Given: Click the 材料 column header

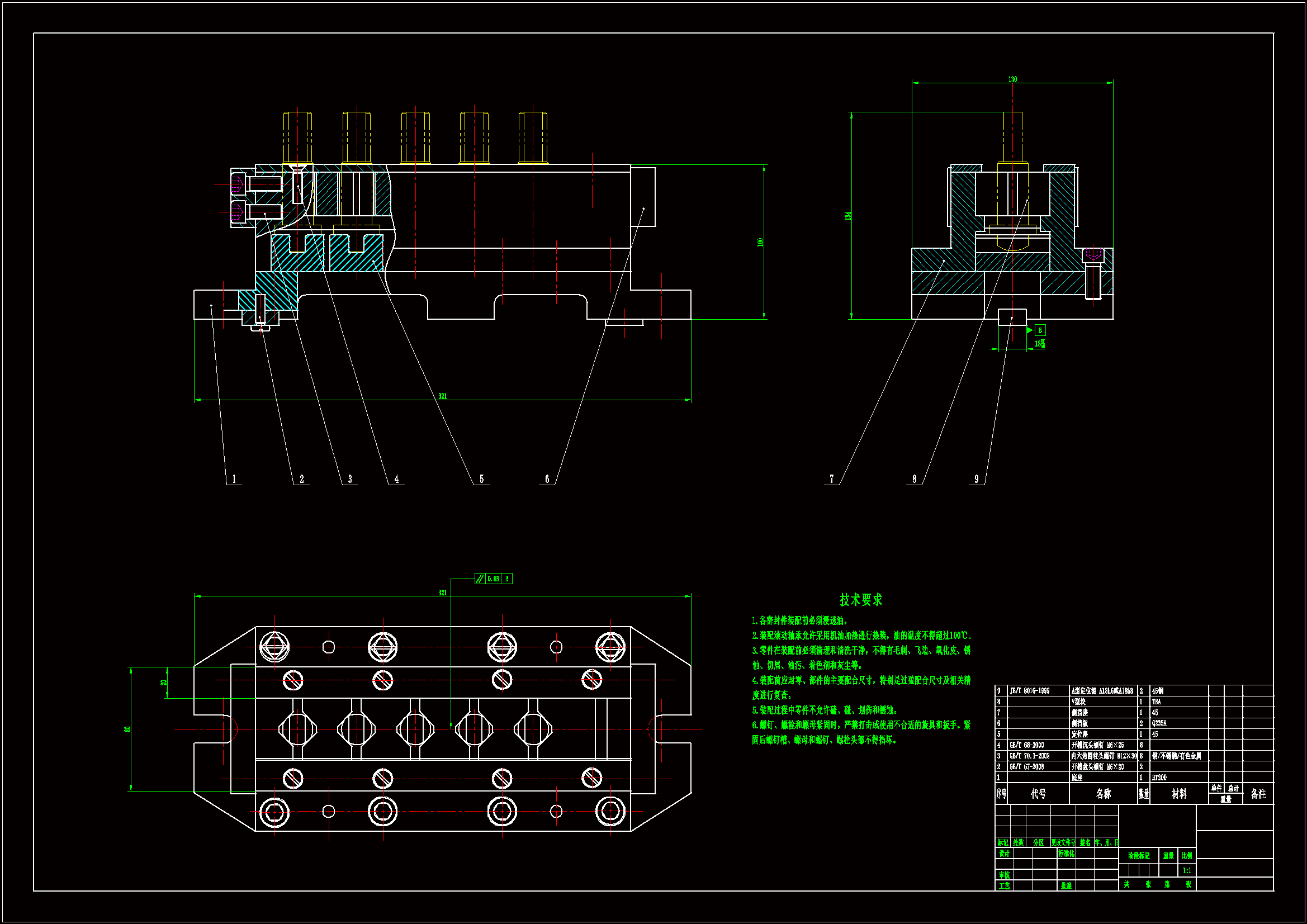Looking at the screenshot, I should [x=1179, y=794].
